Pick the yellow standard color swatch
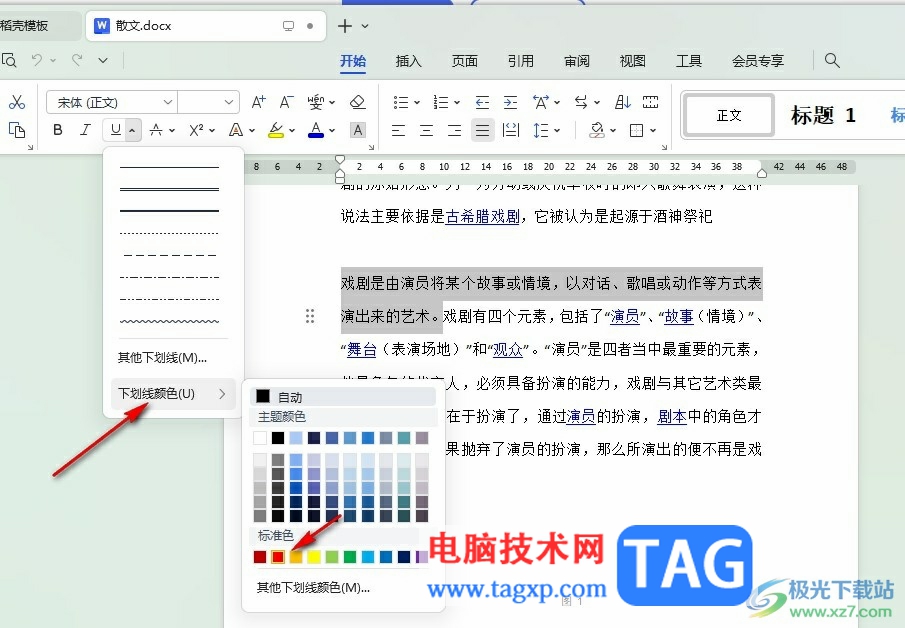Image resolution: width=905 pixels, height=628 pixels. point(313,556)
